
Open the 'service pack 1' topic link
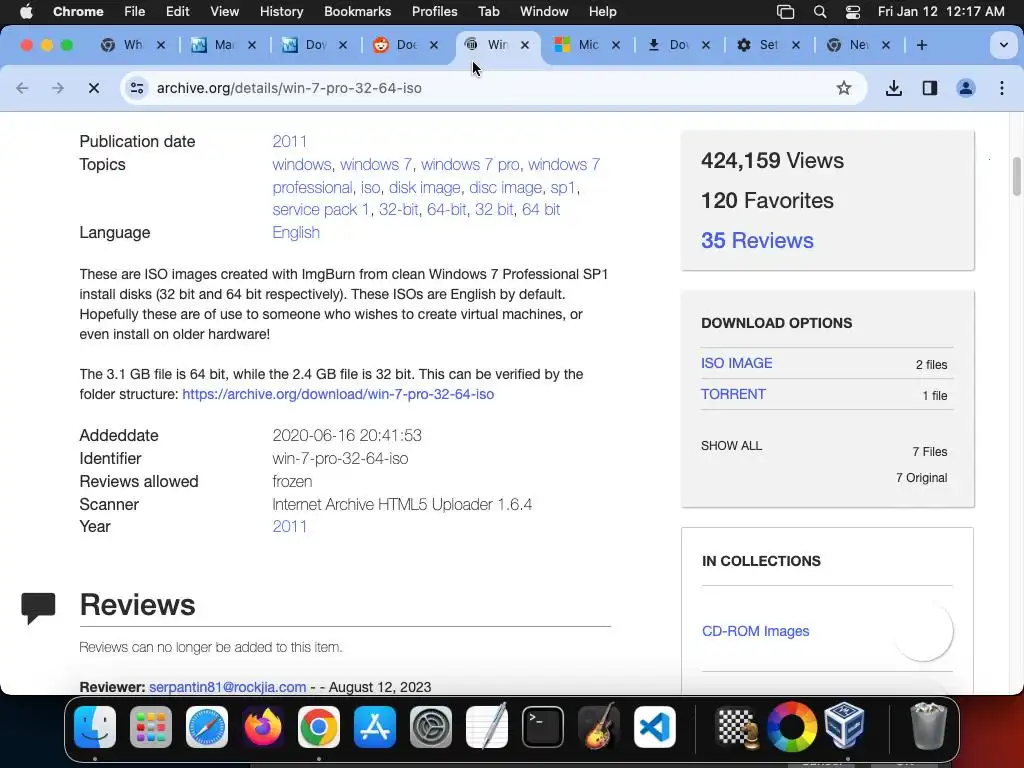(321, 210)
